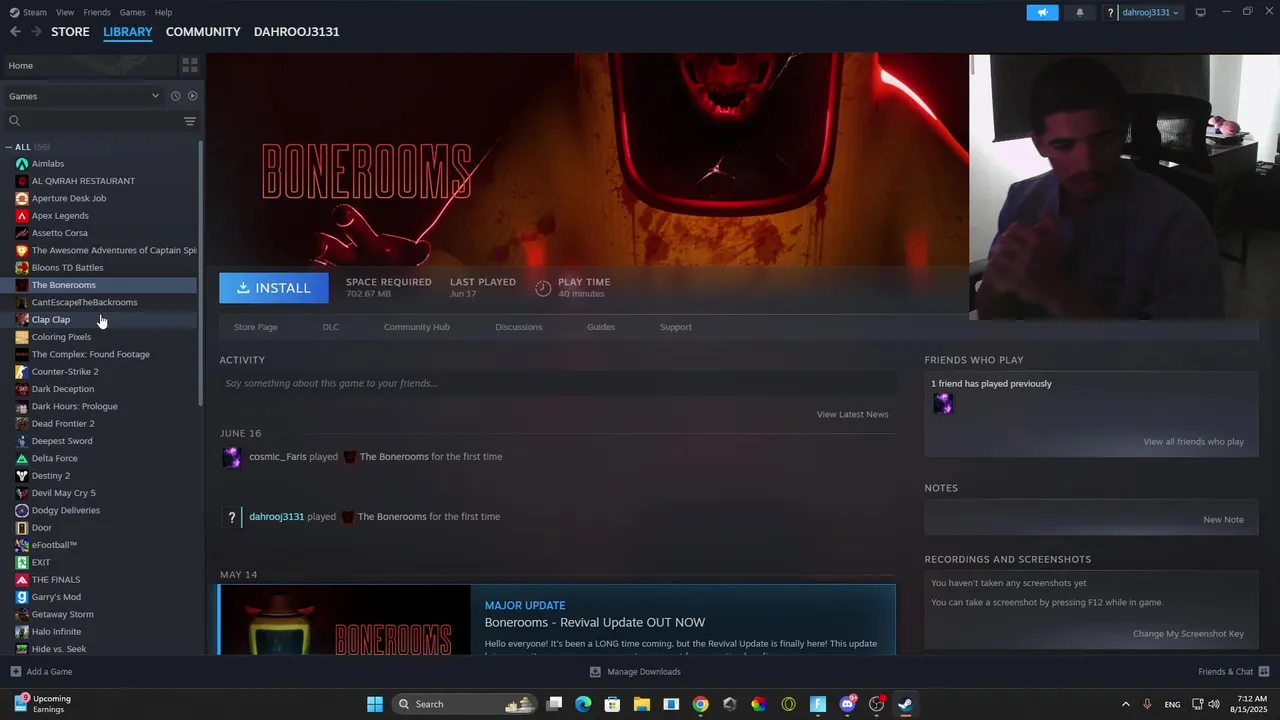Open the Games menu

pyautogui.click(x=132, y=12)
